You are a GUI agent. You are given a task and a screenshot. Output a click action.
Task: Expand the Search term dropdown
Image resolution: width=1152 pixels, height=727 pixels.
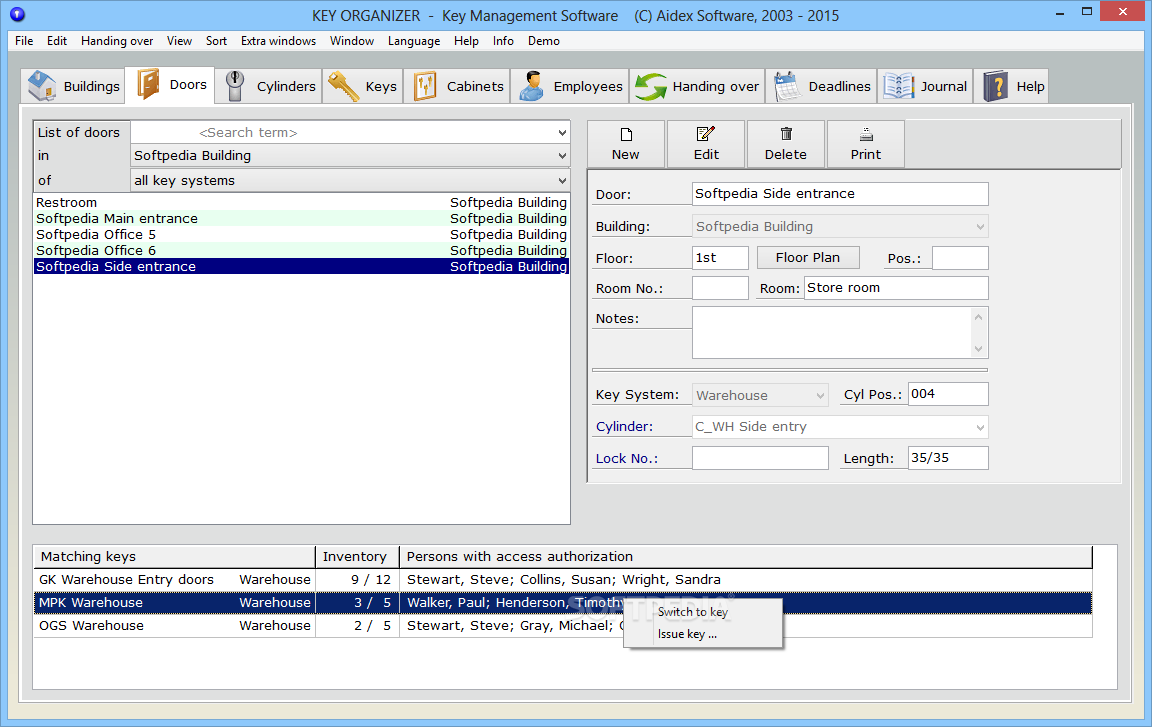tap(562, 133)
